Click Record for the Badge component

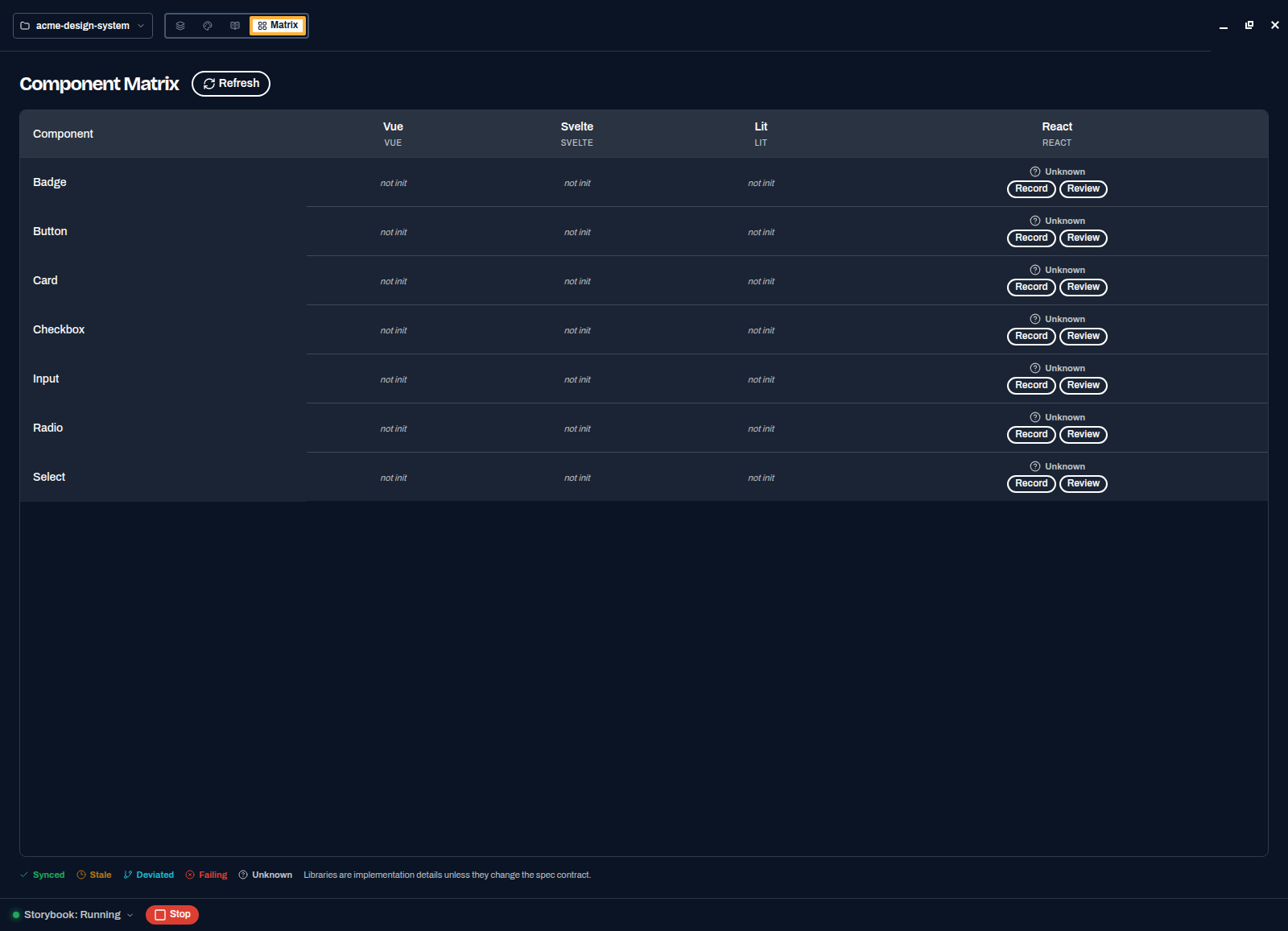(x=1031, y=189)
